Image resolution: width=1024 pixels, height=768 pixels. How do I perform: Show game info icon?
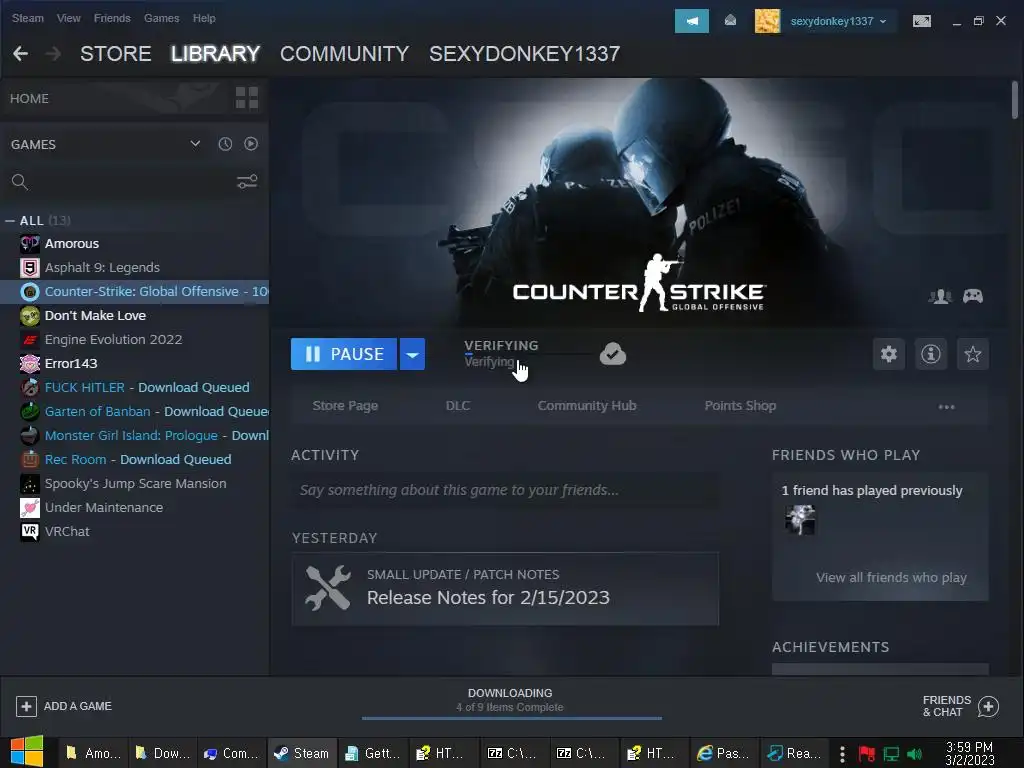coord(931,354)
